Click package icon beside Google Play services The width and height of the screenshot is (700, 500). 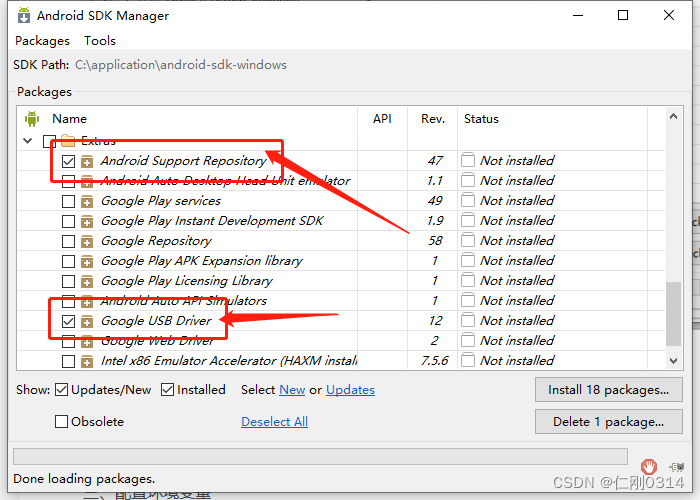(87, 201)
